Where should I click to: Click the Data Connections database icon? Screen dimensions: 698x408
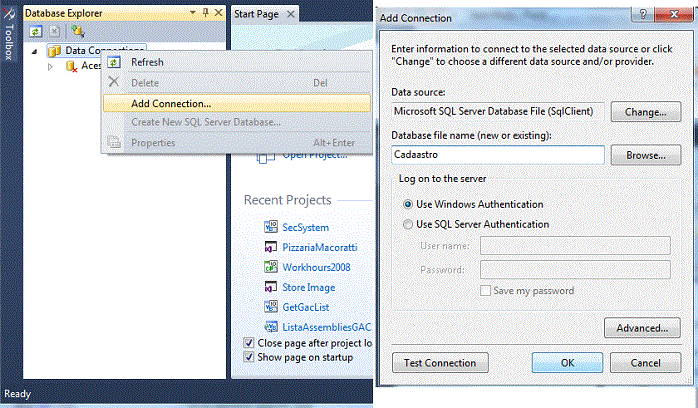tap(55, 51)
